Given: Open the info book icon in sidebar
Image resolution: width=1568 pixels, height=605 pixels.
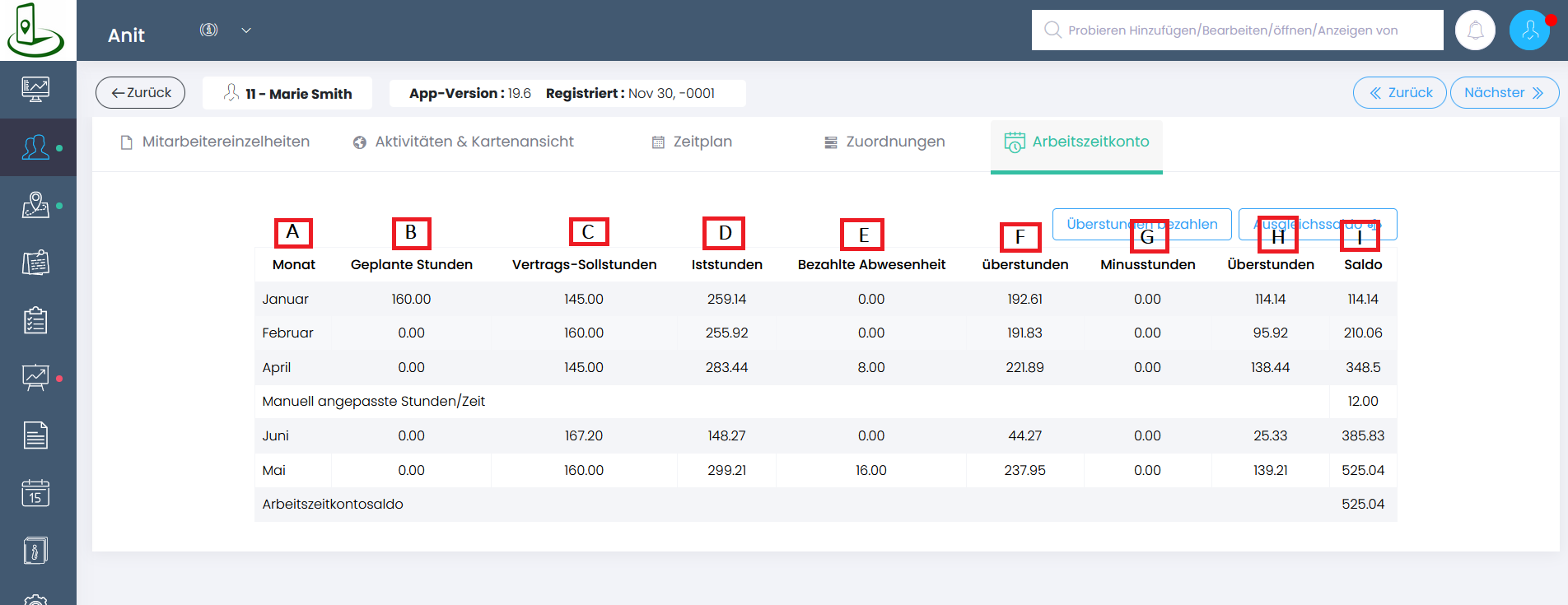Looking at the screenshot, I should (35, 551).
